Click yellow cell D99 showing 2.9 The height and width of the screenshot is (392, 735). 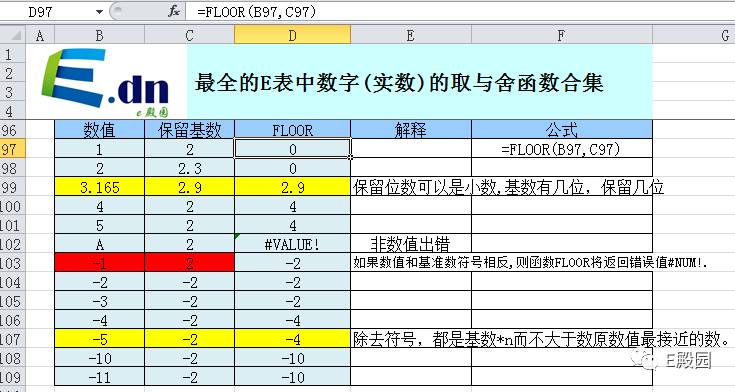pos(292,187)
